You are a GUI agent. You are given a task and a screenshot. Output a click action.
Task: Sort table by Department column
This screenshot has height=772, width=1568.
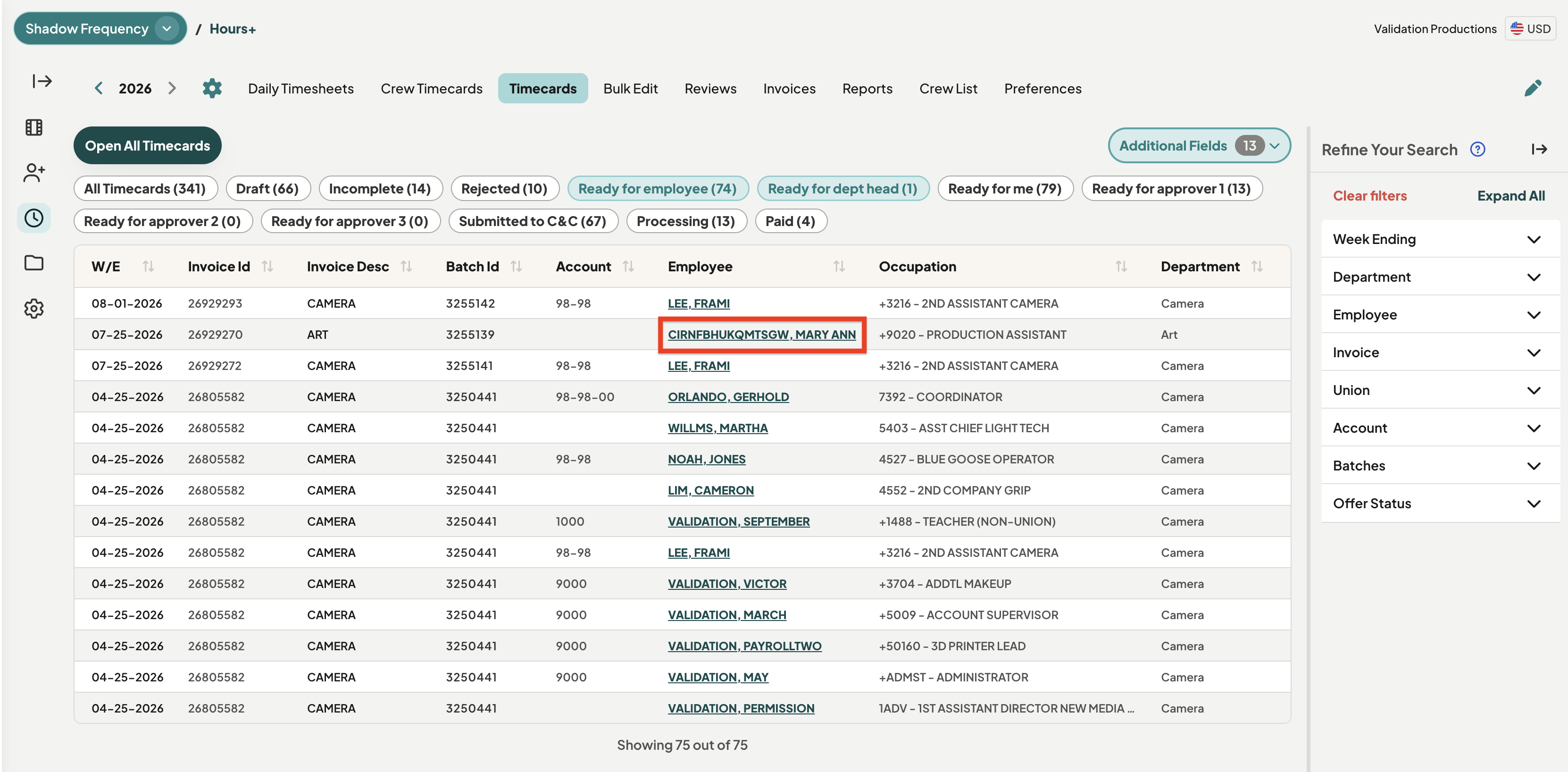pos(1257,266)
